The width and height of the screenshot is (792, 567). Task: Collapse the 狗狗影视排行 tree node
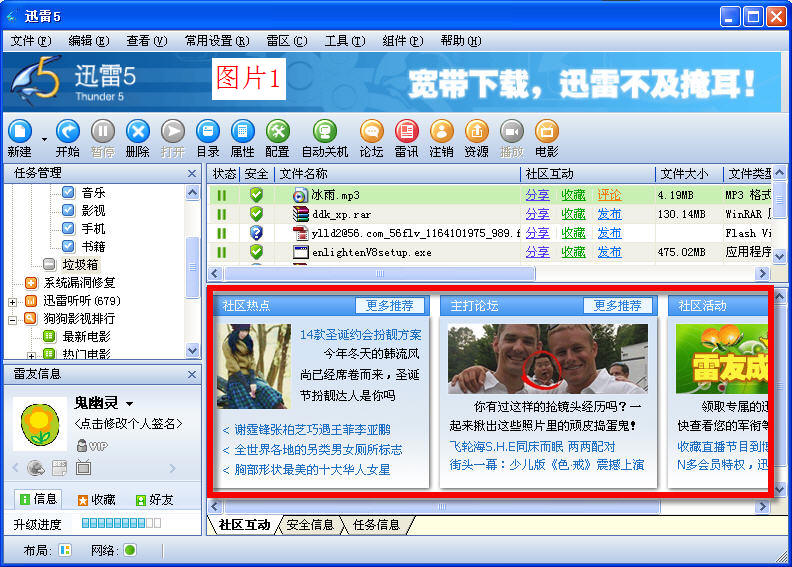click(x=13, y=320)
